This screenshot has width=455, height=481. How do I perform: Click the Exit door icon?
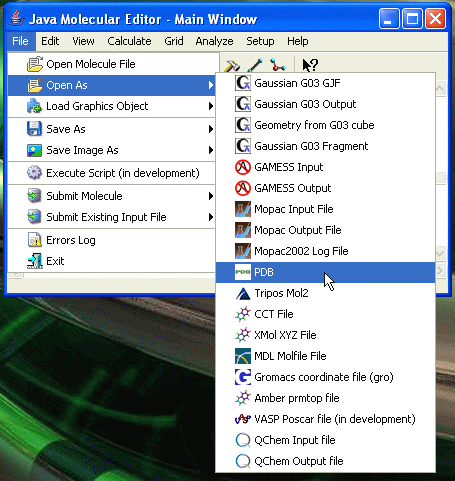[x=35, y=261]
